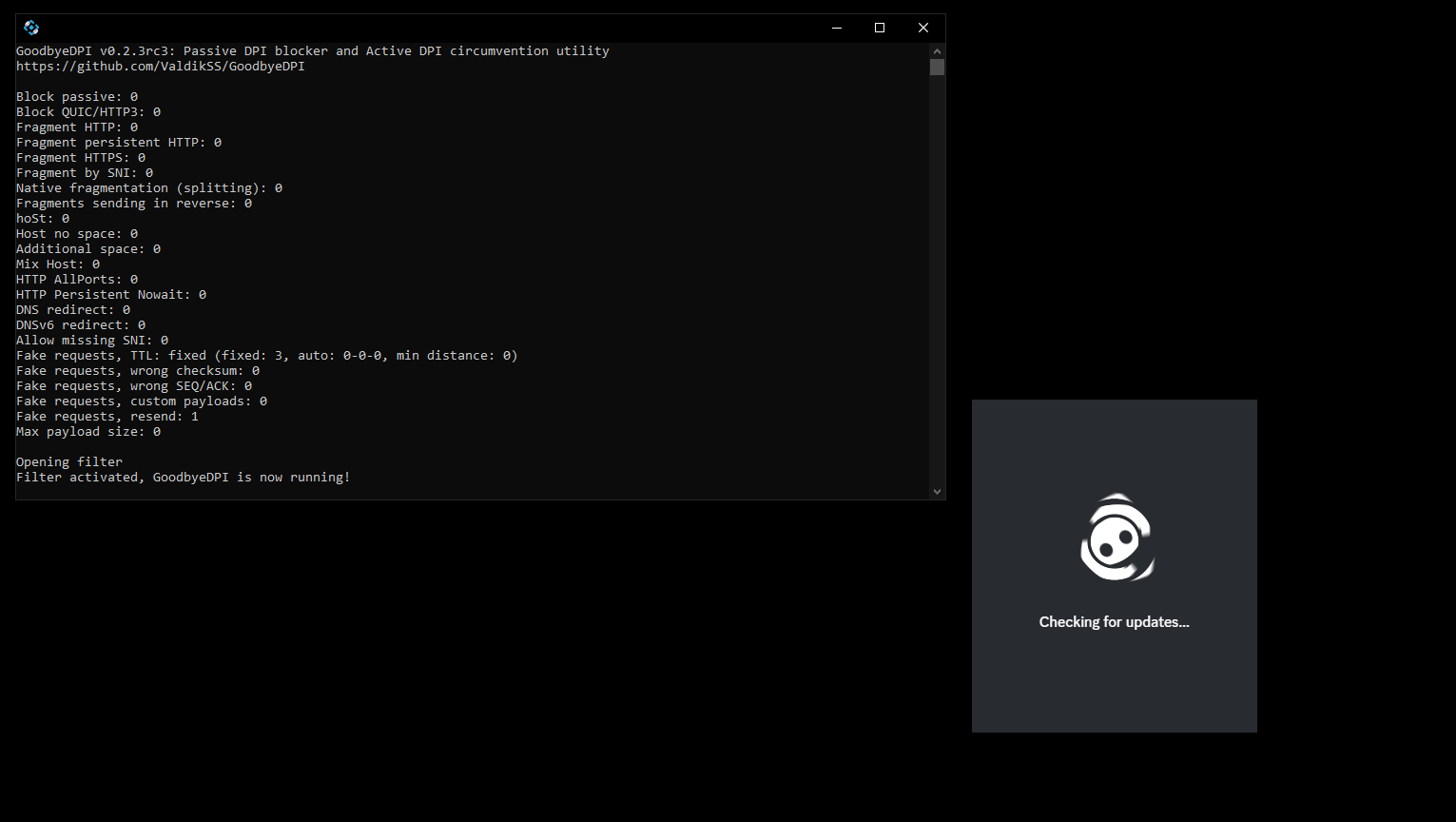Click the "Host no space: 0" line
The width and height of the screenshot is (1456, 822).
pos(77,234)
